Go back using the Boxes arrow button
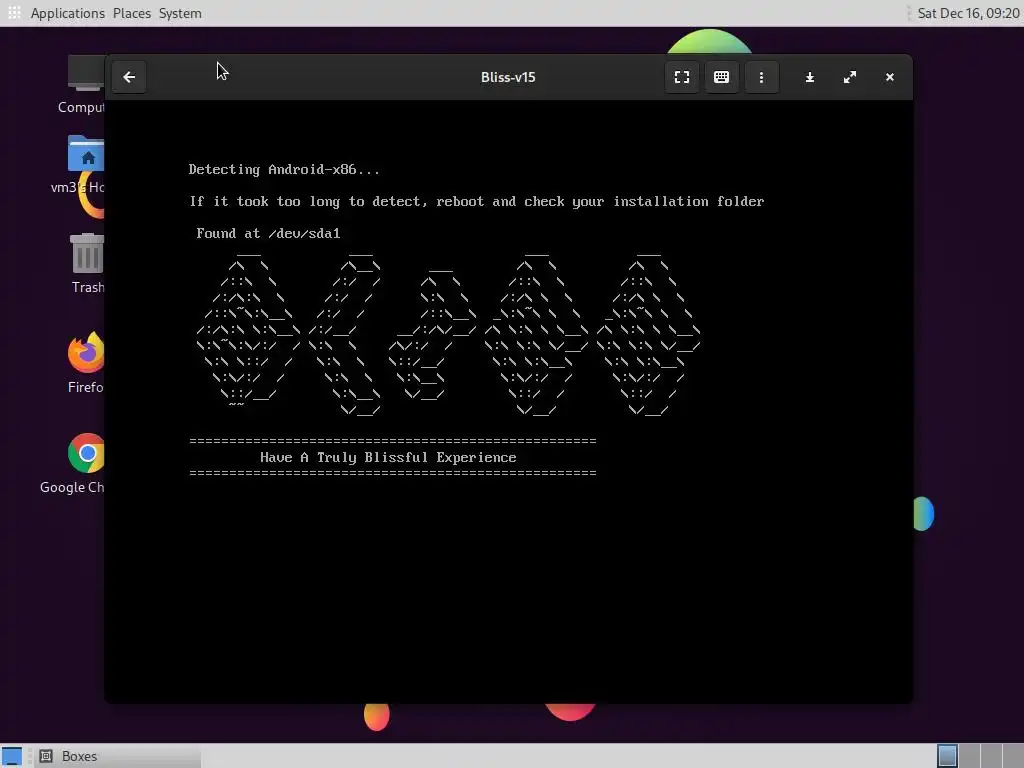Viewport: 1024px width, 768px height. point(129,77)
